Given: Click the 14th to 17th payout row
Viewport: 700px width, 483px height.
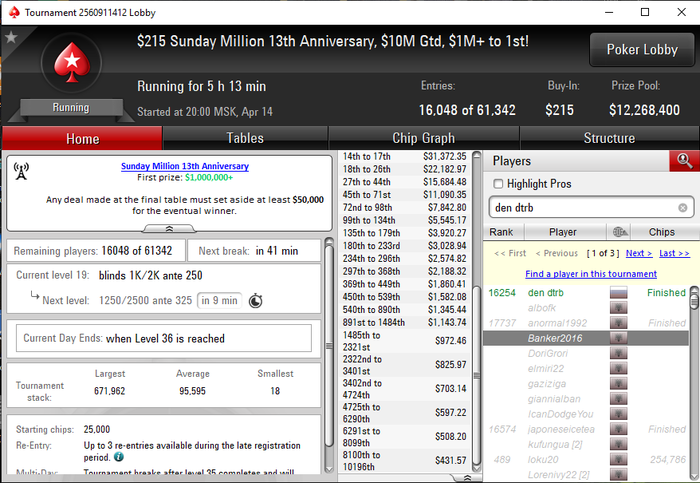Looking at the screenshot, I should pyautogui.click(x=404, y=156).
